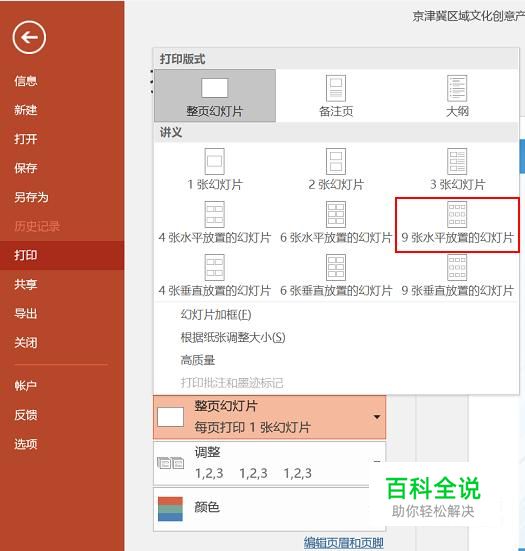Viewport: 525px width, 551px height.
Task: Pick 9 张垂直放置的幻灯片 handout
Action: [457, 276]
